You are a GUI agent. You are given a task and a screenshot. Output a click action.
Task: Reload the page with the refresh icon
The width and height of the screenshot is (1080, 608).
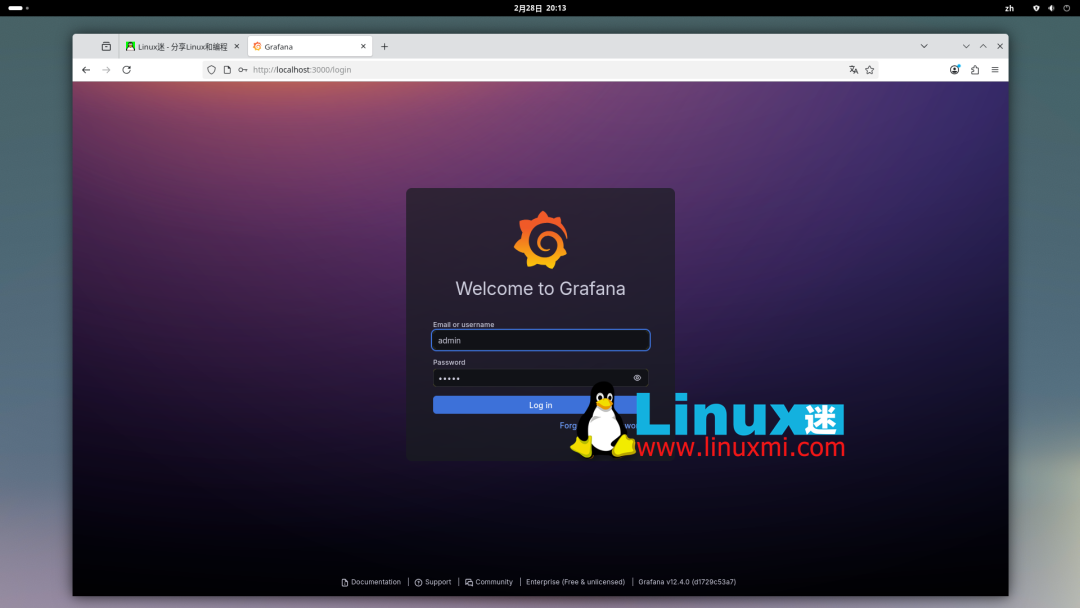pyautogui.click(x=126, y=70)
